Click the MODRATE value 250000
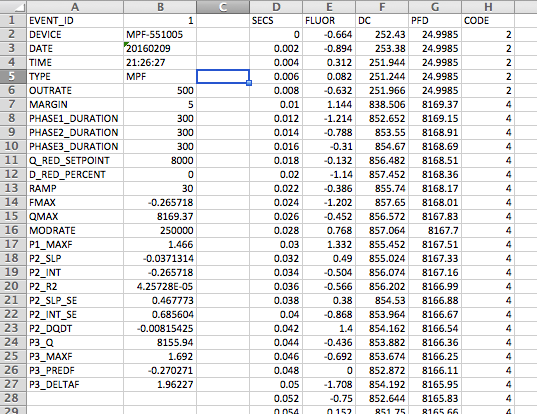The width and height of the screenshot is (537, 414). 160,230
